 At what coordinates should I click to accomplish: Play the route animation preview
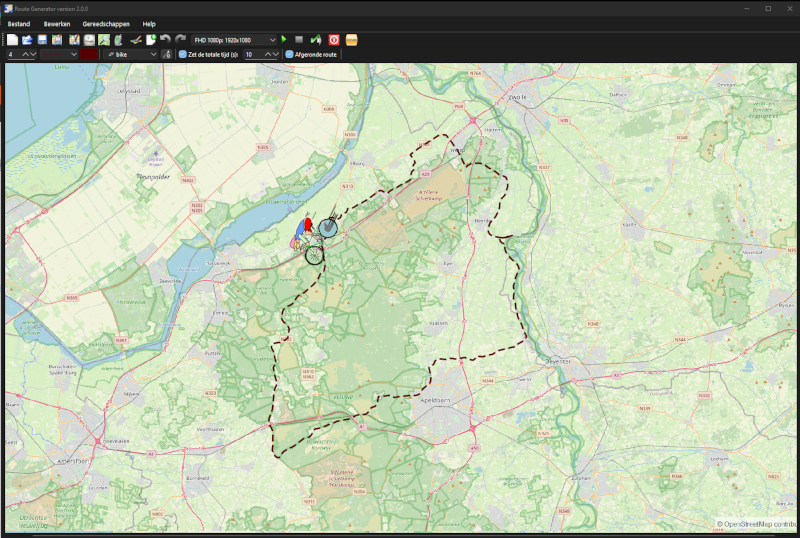(284, 40)
